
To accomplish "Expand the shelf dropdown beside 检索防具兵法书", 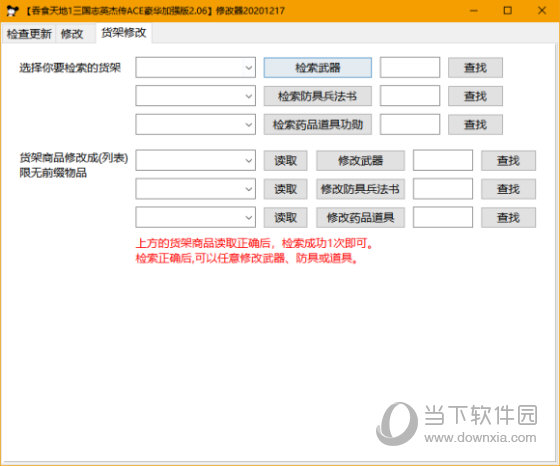I will click(x=195, y=96).
